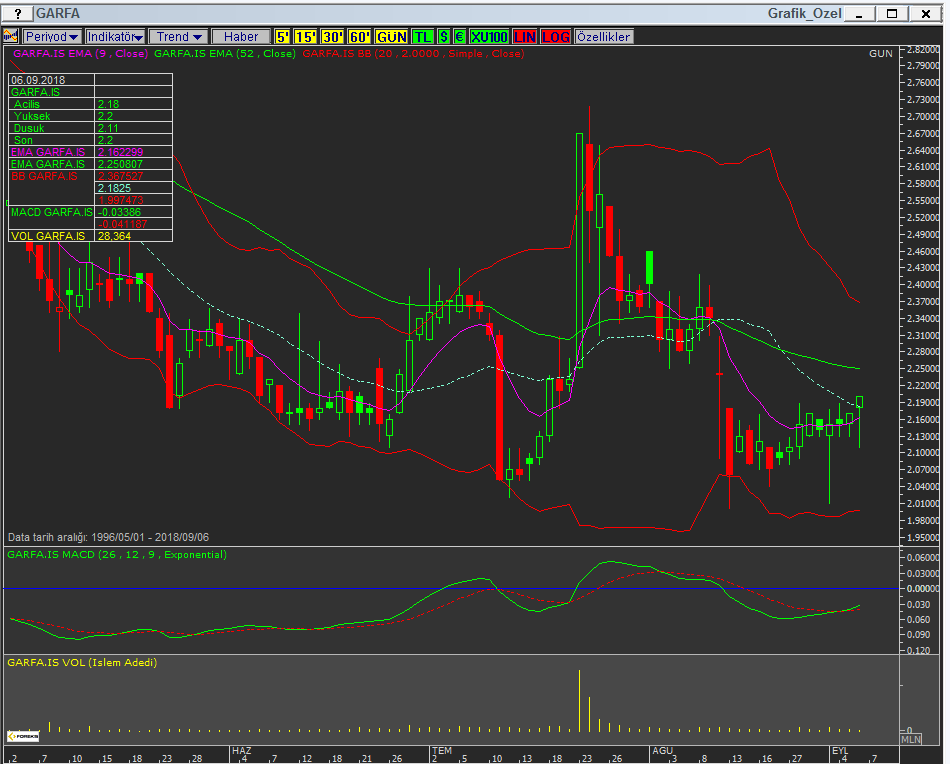
Task: Show prices in TL currency
Action: (422, 36)
